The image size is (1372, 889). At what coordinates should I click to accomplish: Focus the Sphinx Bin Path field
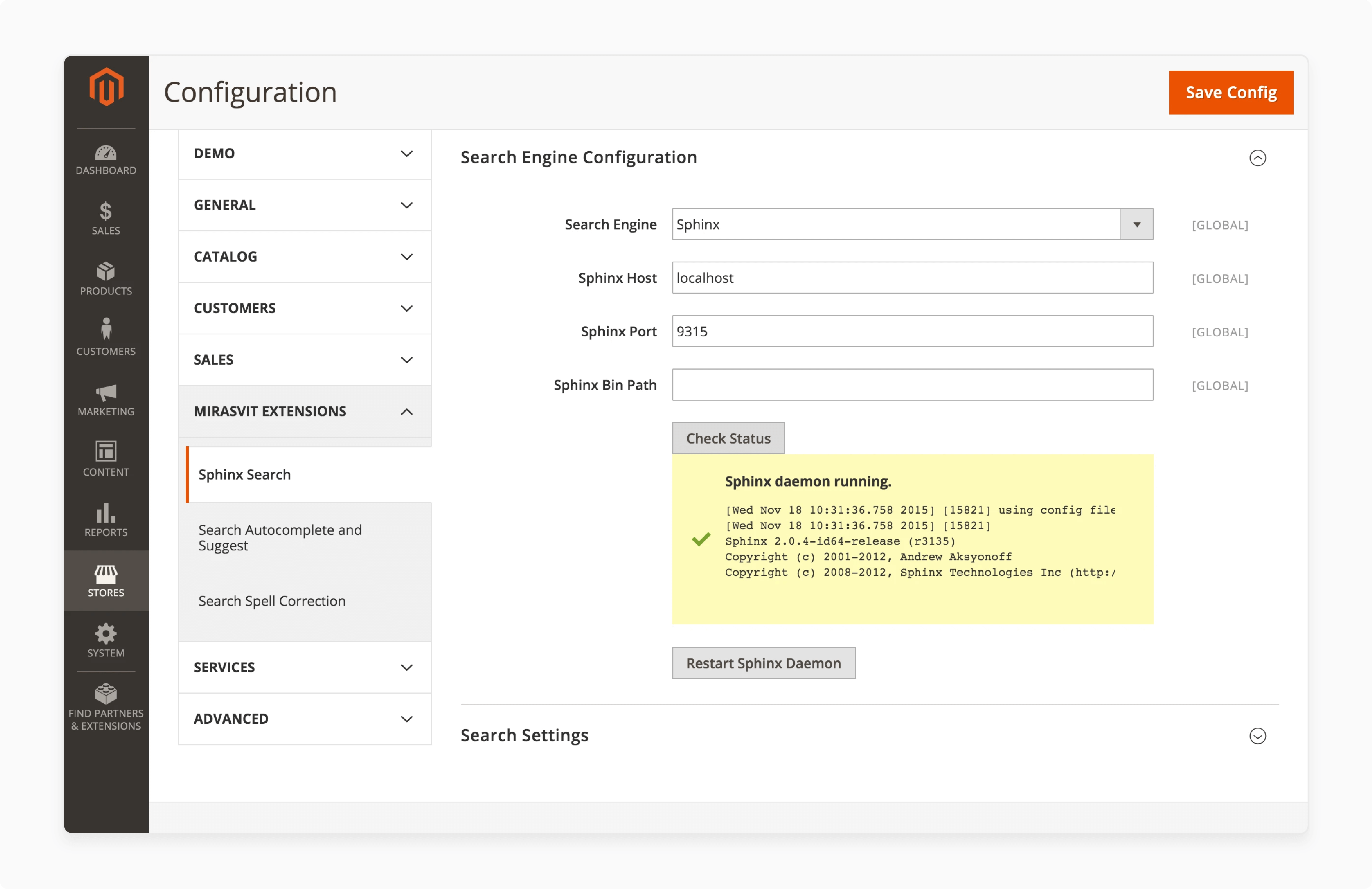click(x=913, y=385)
